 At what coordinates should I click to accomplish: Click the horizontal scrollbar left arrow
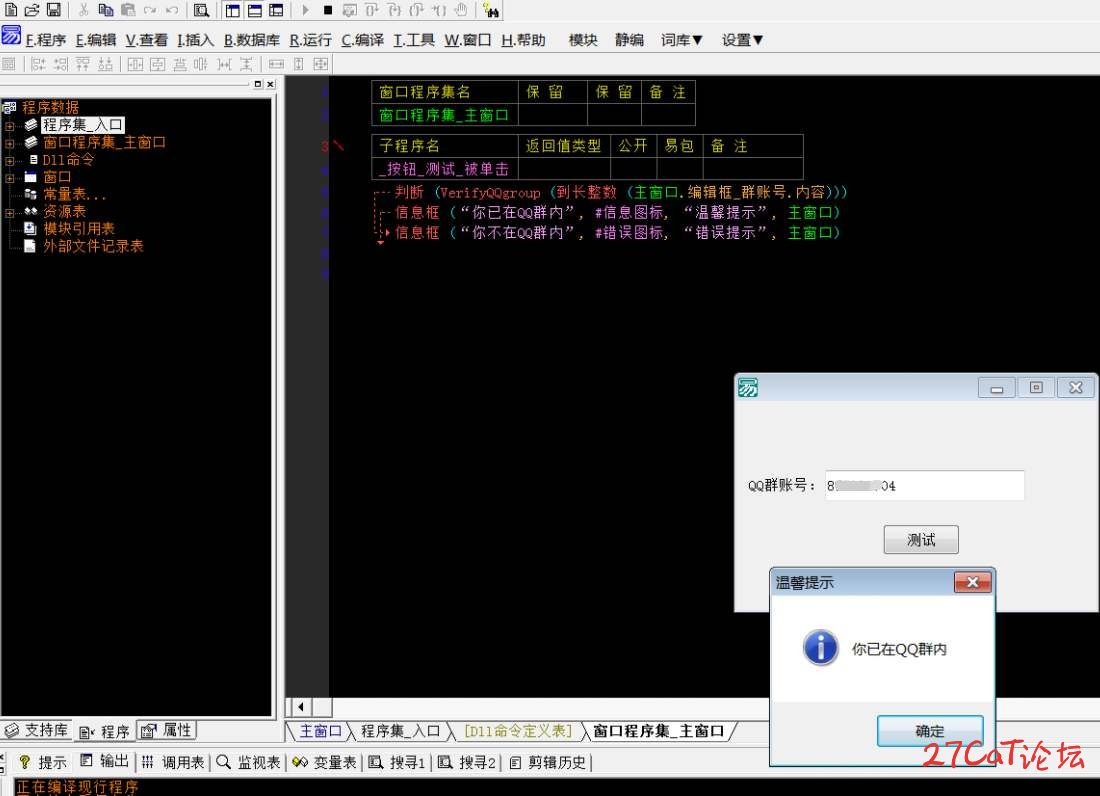pos(301,707)
